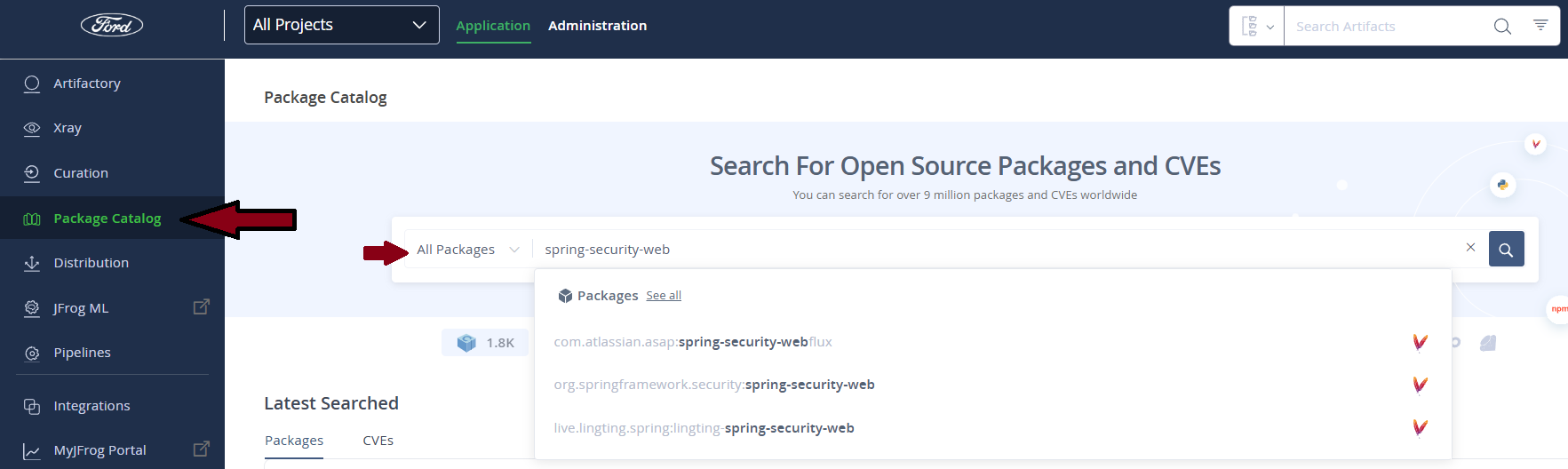1568x469 pixels.
Task: Click the floating Maven bubble icon
Action: [1535, 144]
